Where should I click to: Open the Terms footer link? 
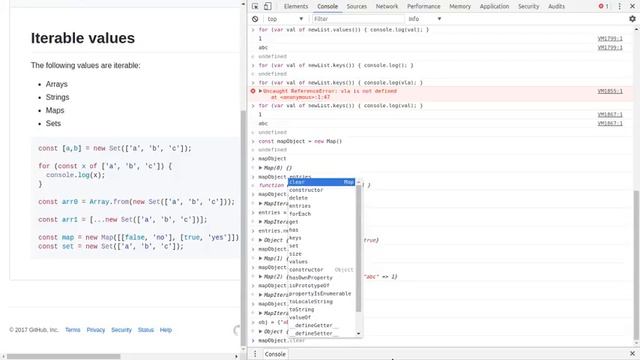pyautogui.click(x=73, y=330)
